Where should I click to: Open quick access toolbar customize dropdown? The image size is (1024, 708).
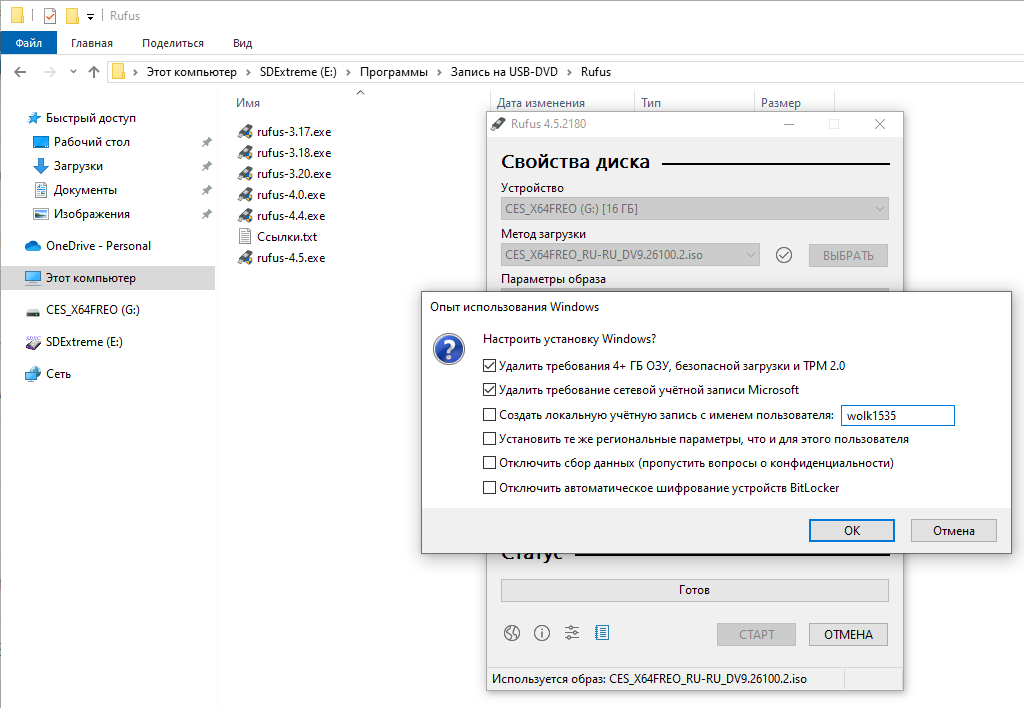pos(90,17)
